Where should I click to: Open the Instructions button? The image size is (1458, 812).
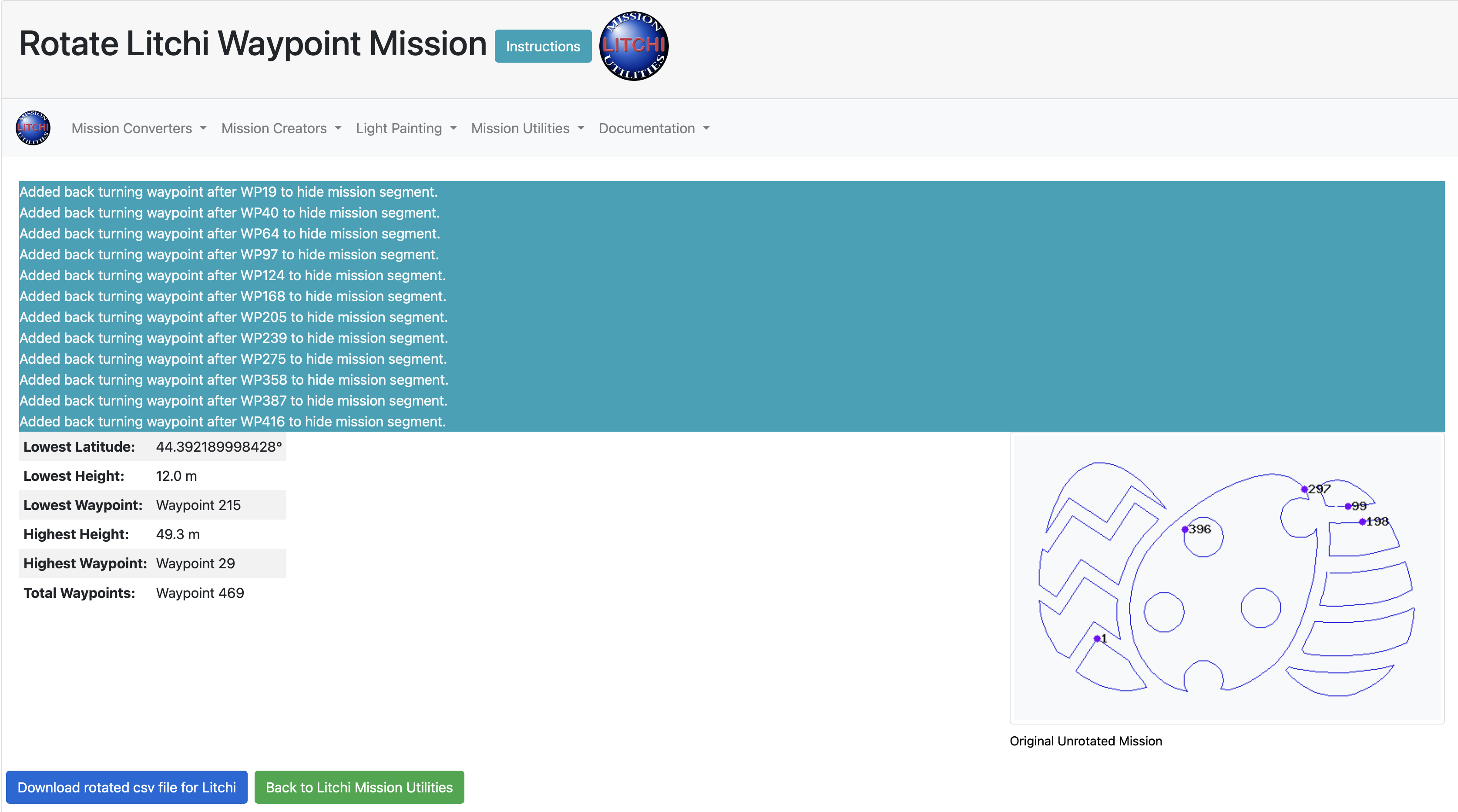tap(543, 47)
